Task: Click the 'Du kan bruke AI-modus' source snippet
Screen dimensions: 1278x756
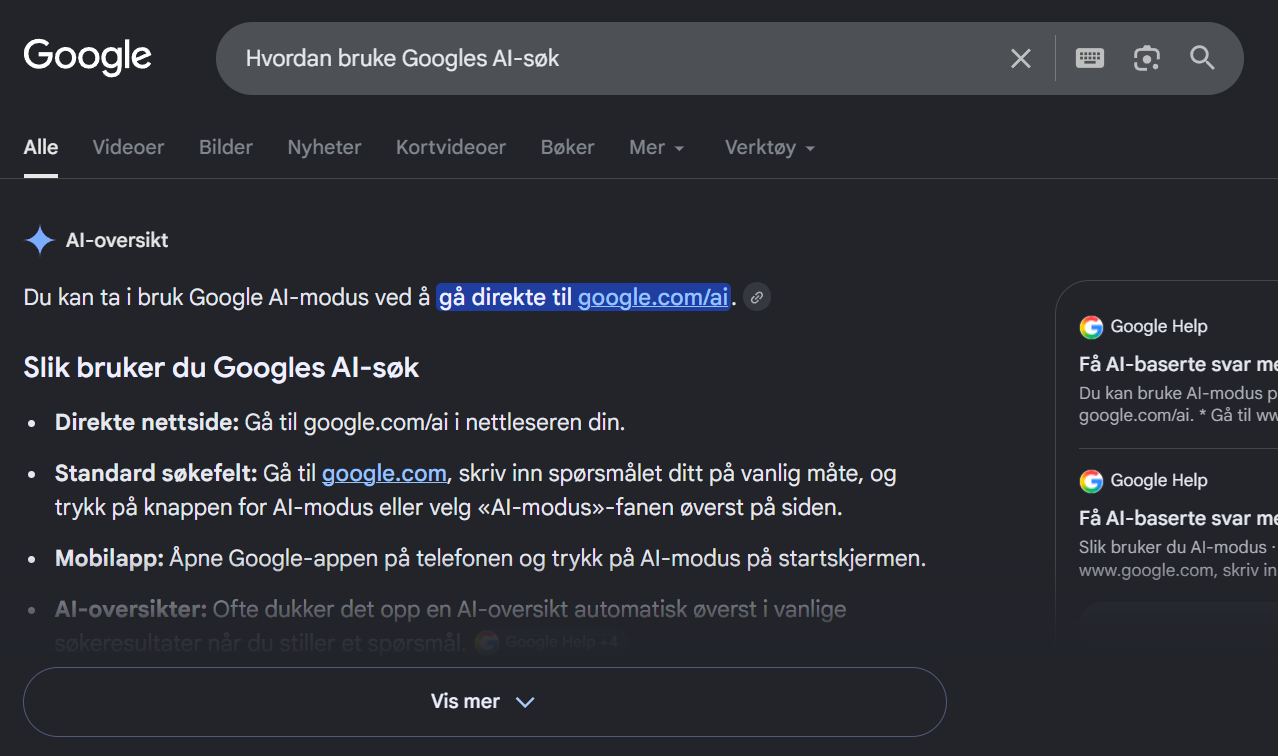Action: (1178, 404)
